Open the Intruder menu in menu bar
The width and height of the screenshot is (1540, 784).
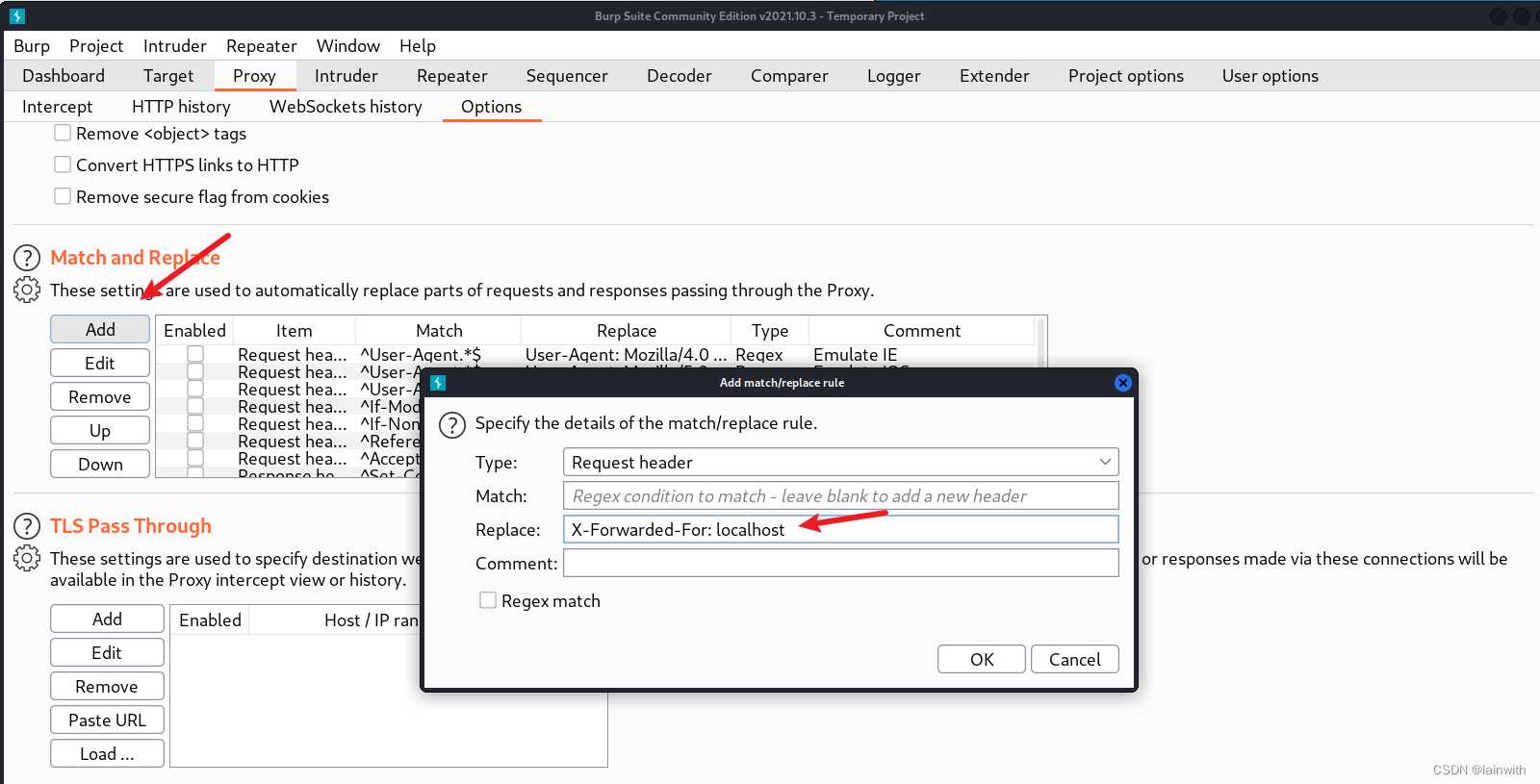(175, 46)
